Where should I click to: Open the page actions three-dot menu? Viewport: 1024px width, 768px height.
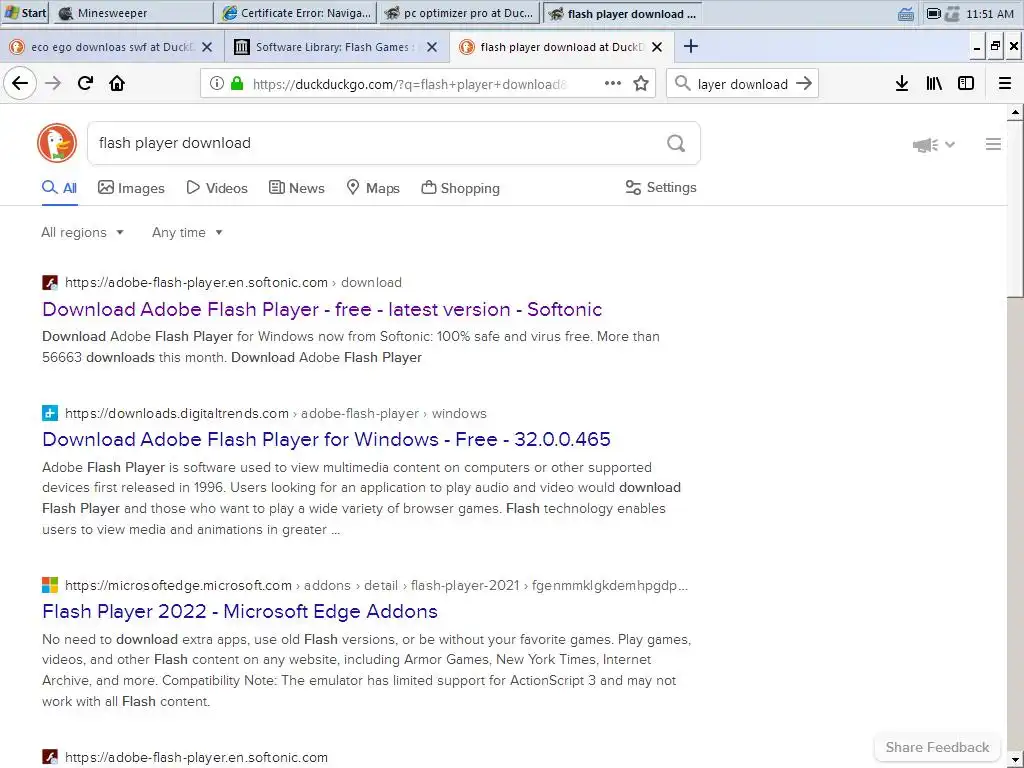(613, 83)
